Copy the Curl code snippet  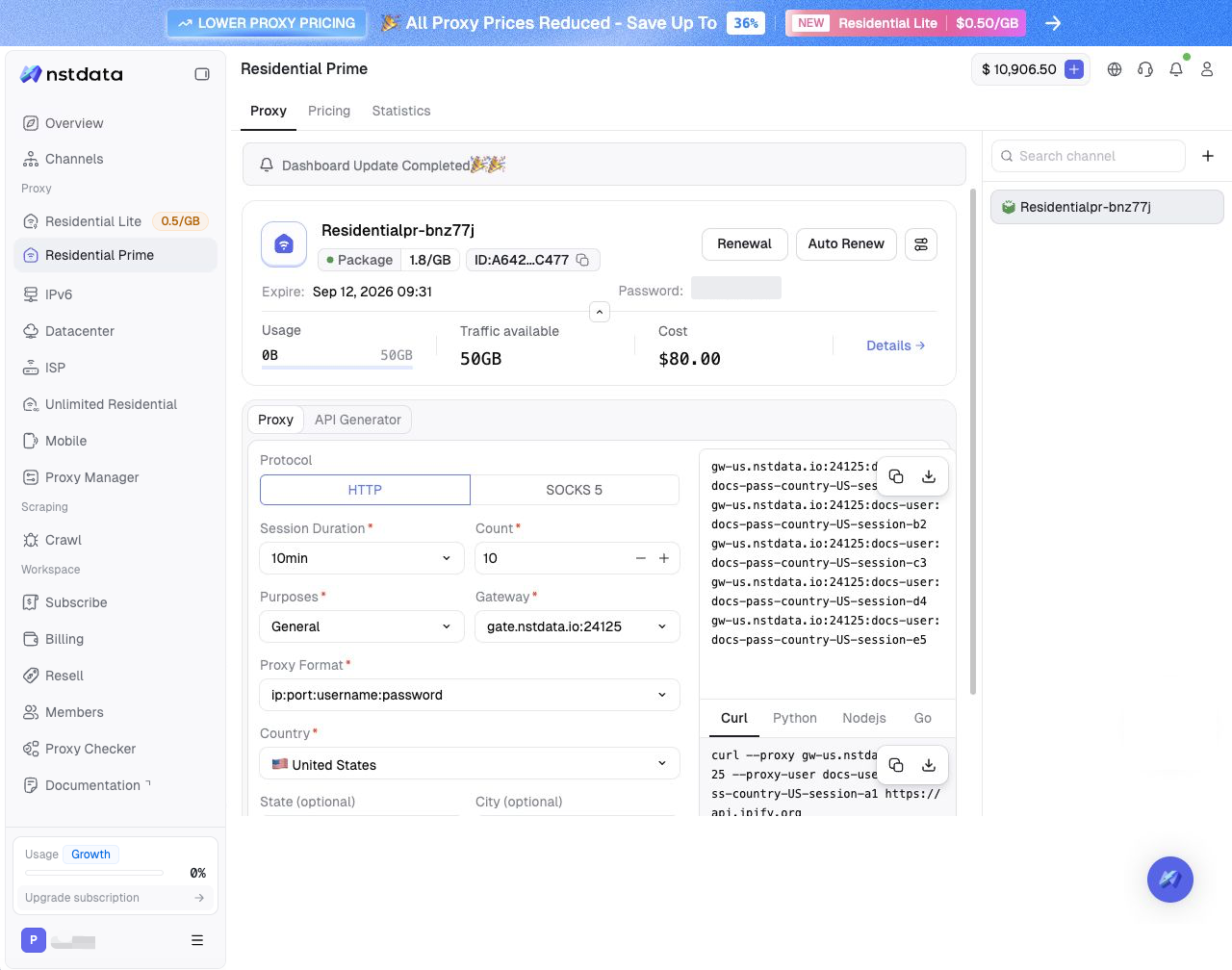pyautogui.click(x=896, y=765)
